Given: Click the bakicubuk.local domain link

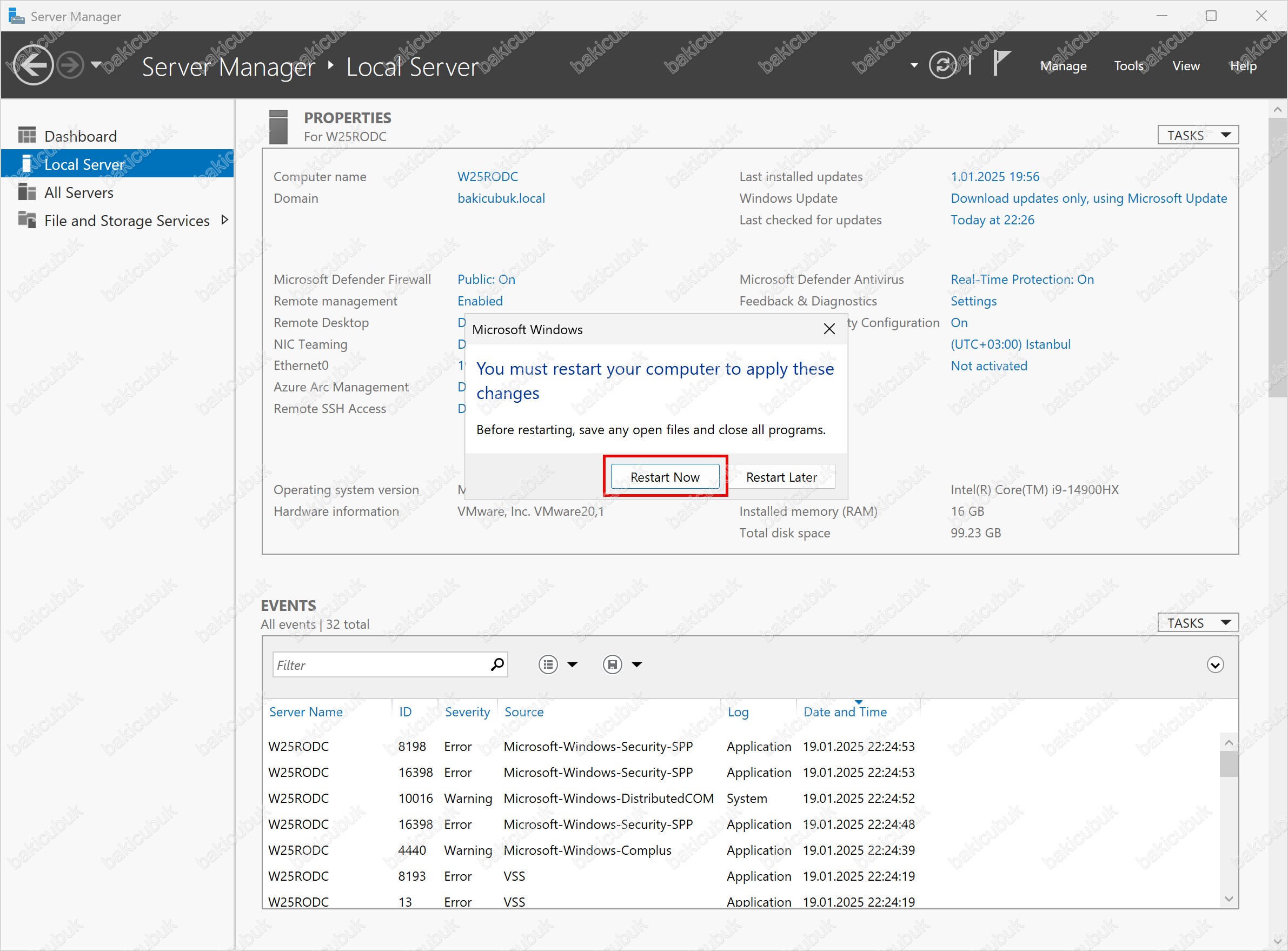Looking at the screenshot, I should tap(501, 198).
